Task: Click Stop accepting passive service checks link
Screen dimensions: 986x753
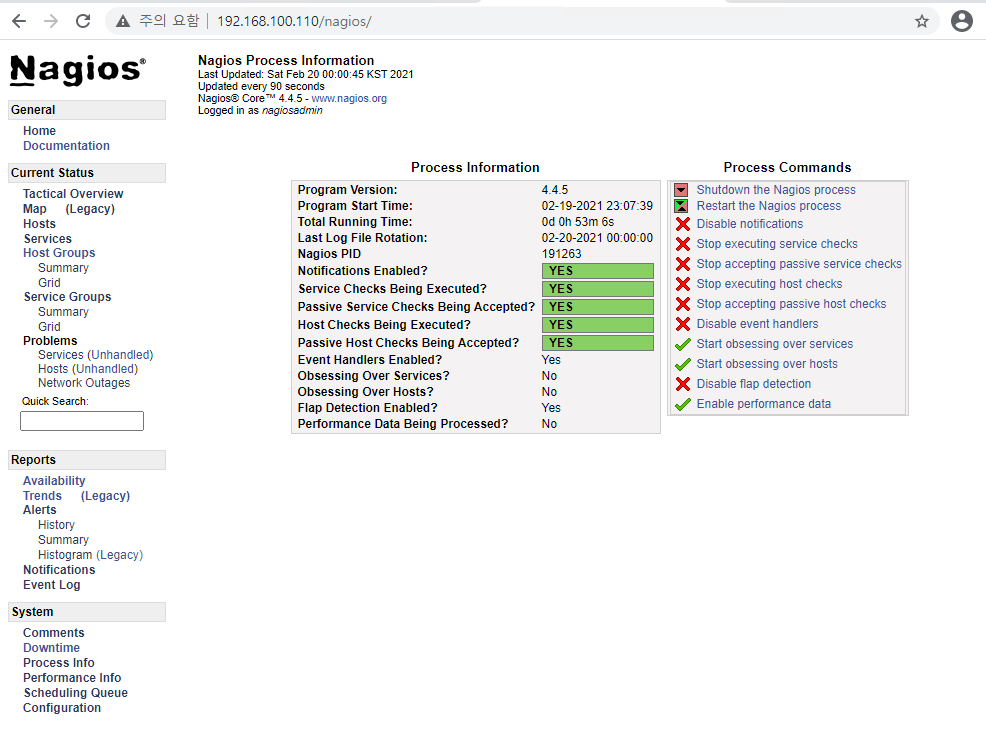Action: click(799, 264)
